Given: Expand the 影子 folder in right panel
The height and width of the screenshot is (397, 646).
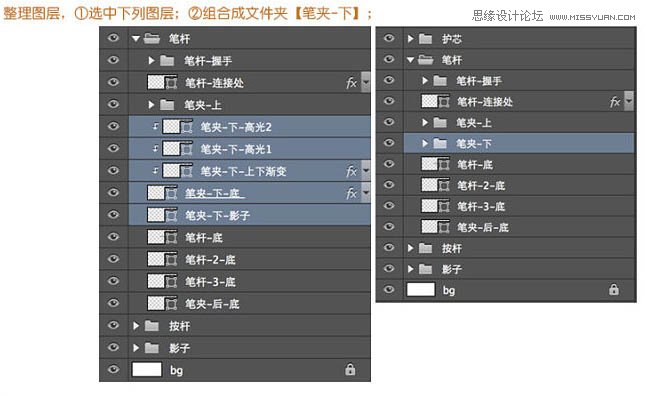Looking at the screenshot, I should coord(410,269).
